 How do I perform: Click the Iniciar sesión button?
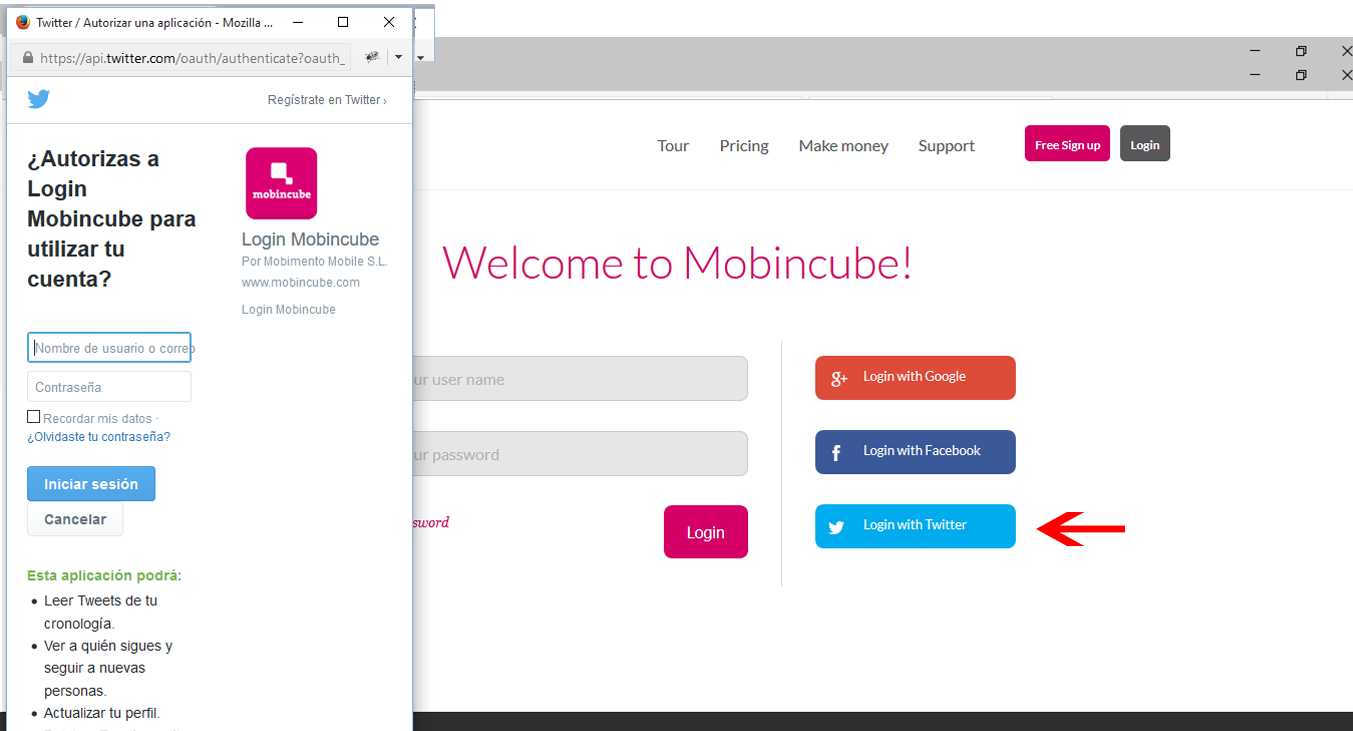(91, 484)
